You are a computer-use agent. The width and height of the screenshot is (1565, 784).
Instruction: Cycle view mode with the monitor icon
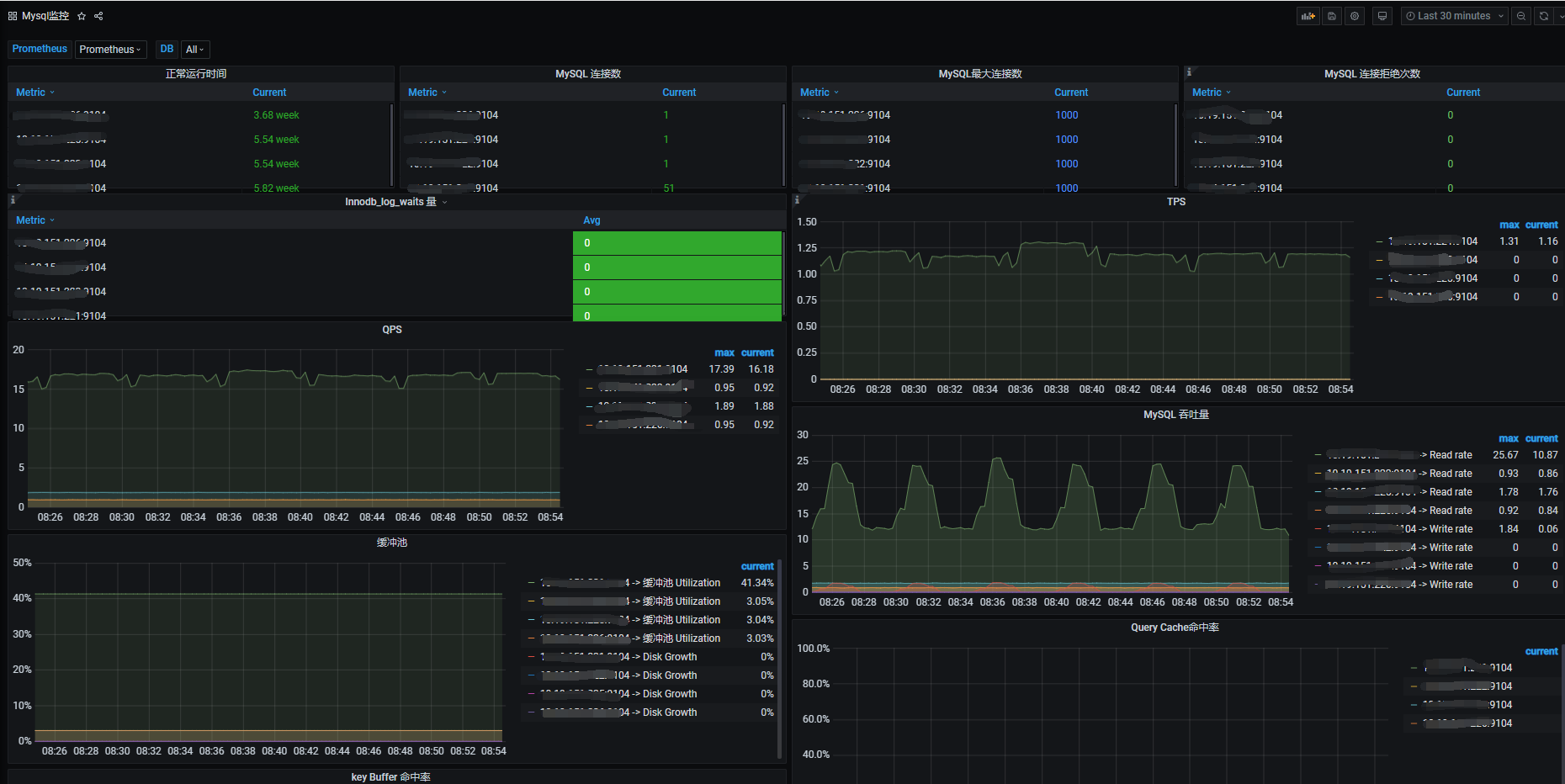(1382, 16)
